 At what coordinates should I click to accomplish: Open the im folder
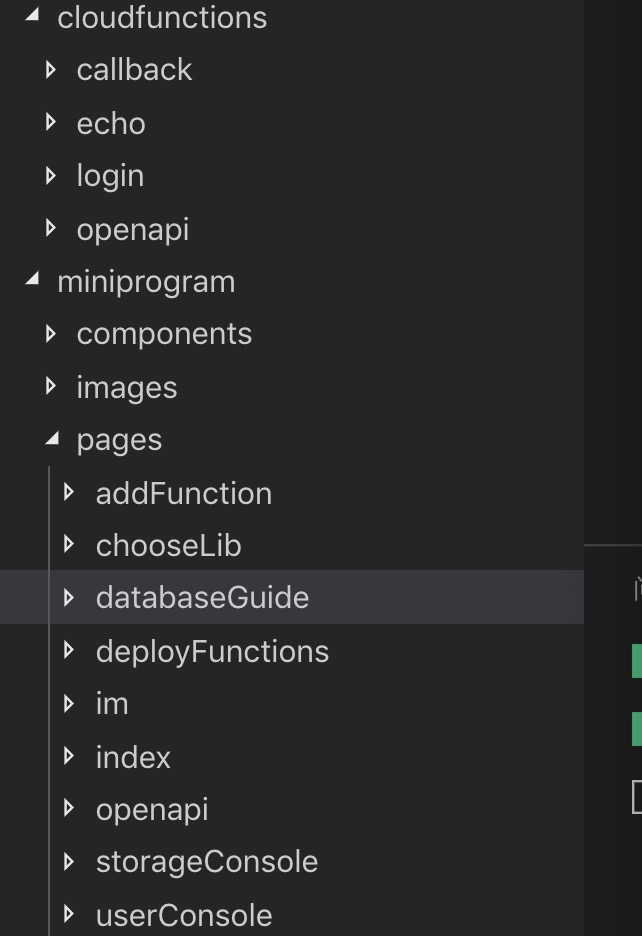(x=112, y=704)
